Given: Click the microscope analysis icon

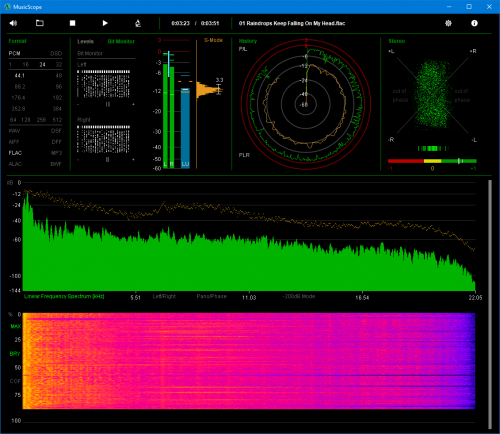Looking at the screenshot, I should pyautogui.click(x=138, y=23).
